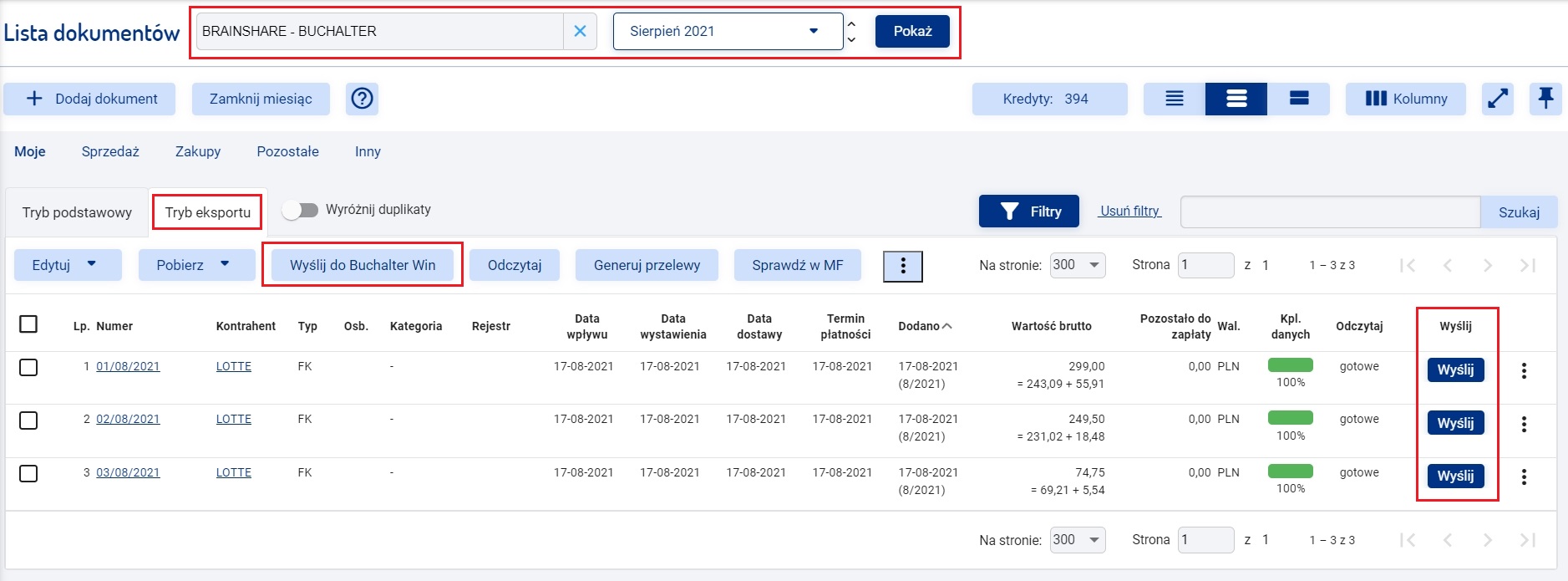Focus the bottom Strona page number field

pyautogui.click(x=1205, y=539)
